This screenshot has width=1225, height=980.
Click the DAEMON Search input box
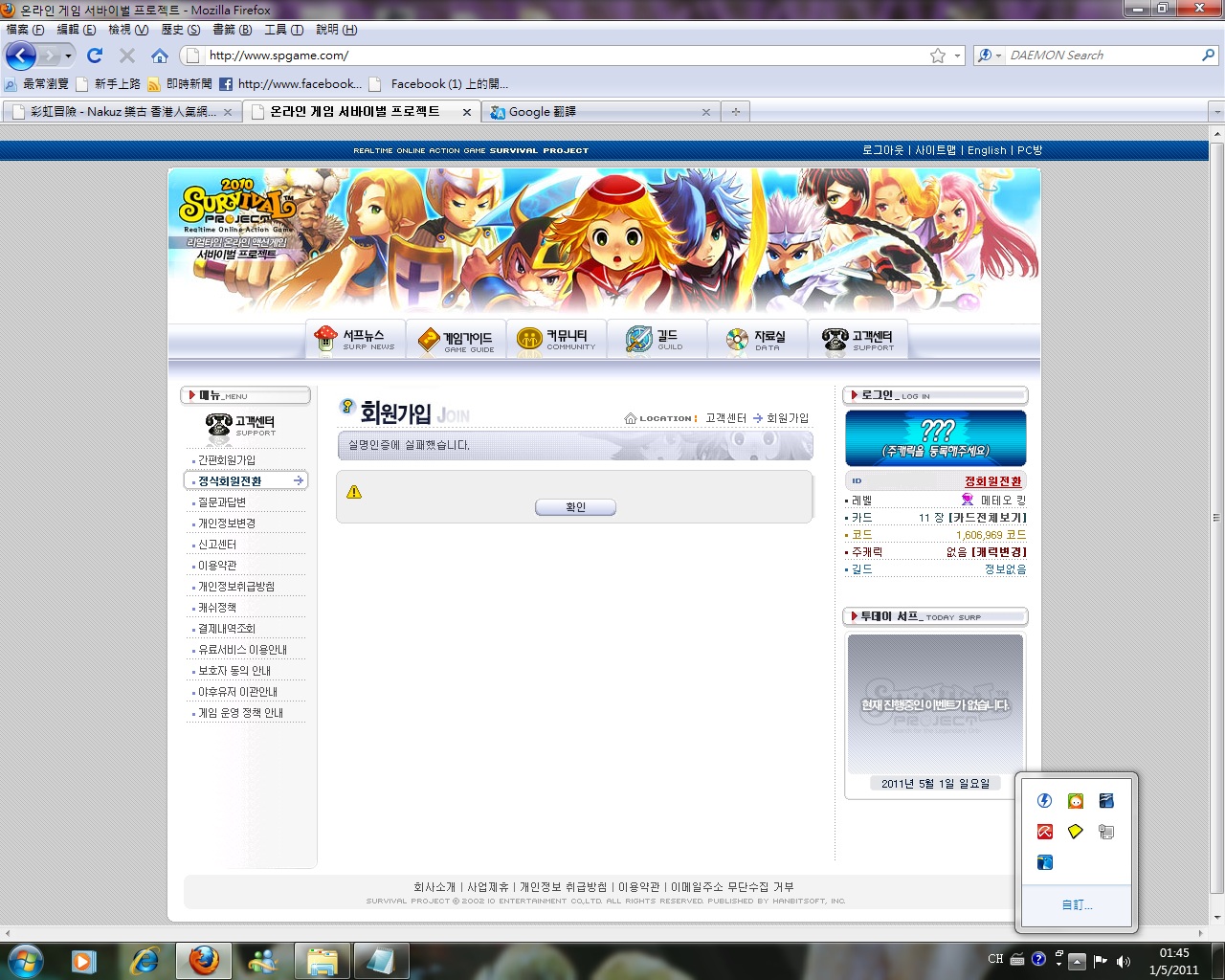pyautogui.click(x=1101, y=56)
